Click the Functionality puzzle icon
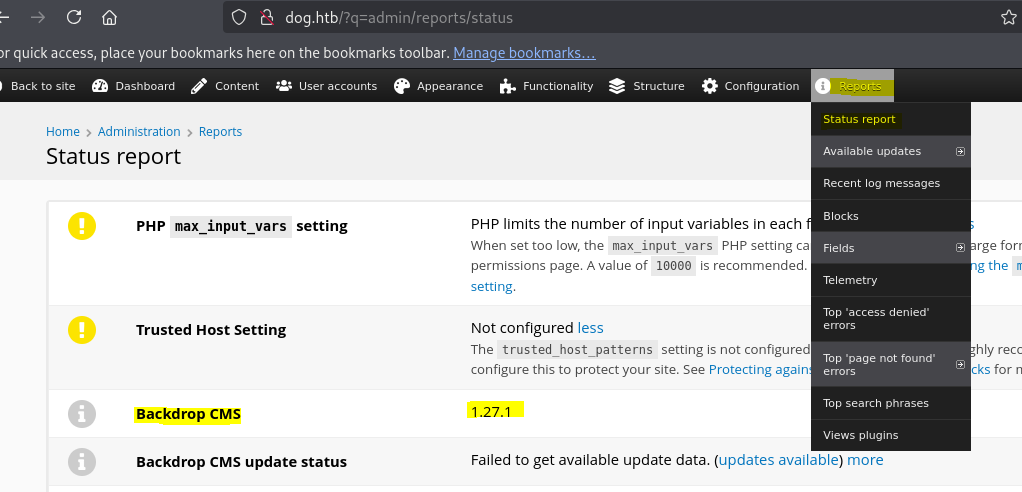This screenshot has width=1022, height=492. click(508, 86)
